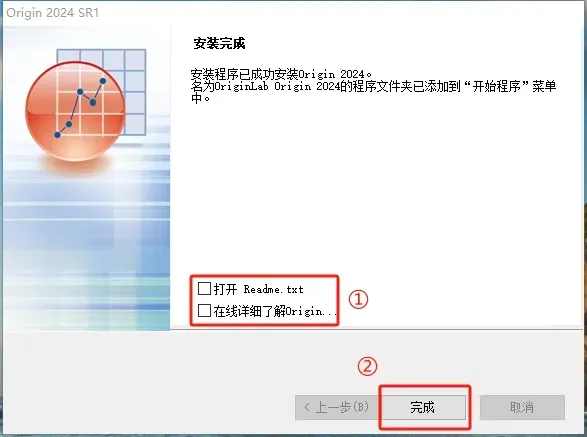Click the lowest blue data point on the logo graph

click(57, 135)
